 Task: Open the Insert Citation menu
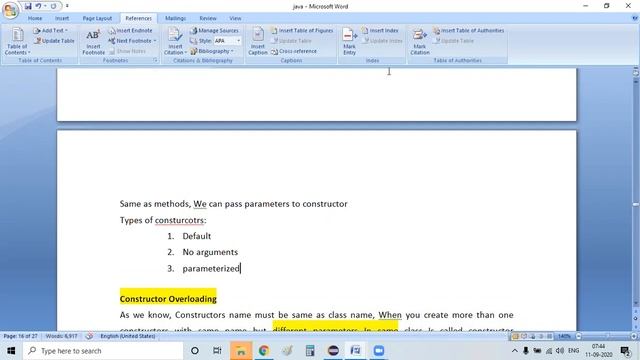tap(175, 41)
